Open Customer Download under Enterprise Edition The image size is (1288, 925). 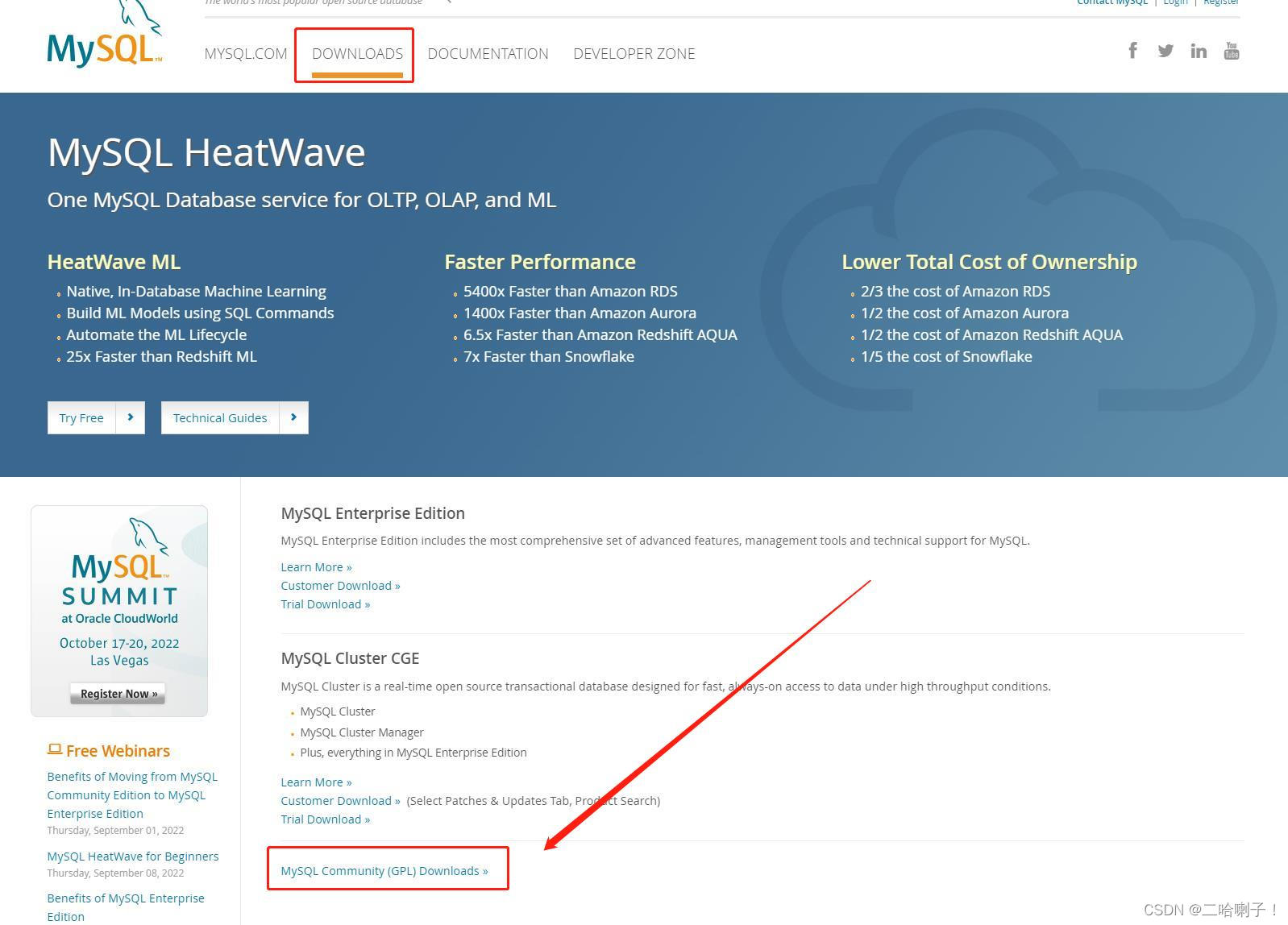[340, 586]
